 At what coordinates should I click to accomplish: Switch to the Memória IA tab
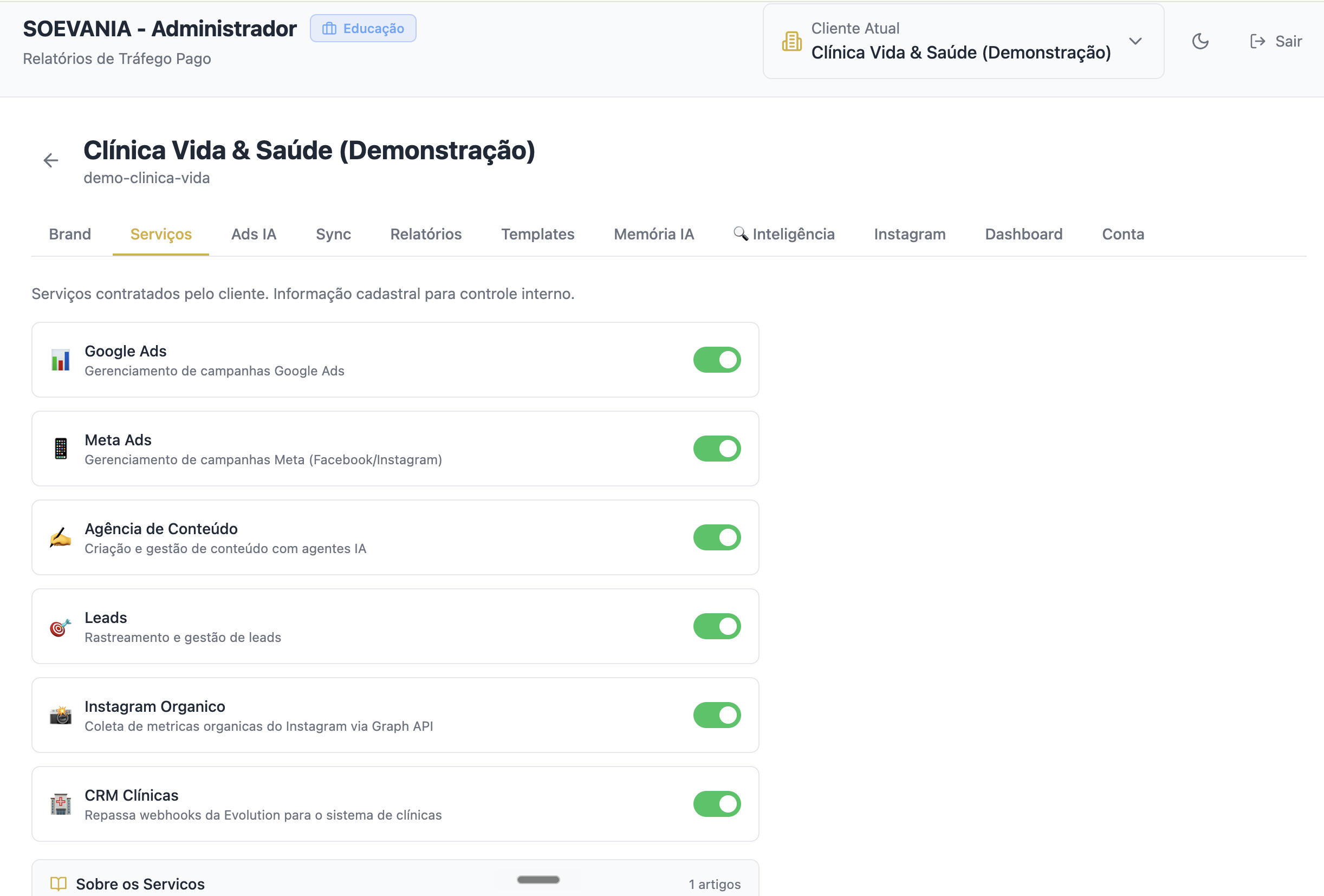653,234
